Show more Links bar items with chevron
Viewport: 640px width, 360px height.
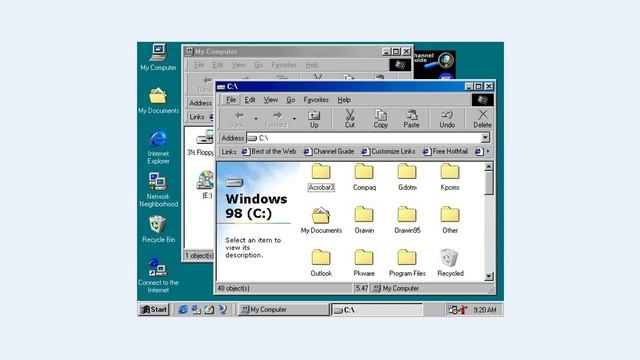(x=488, y=151)
